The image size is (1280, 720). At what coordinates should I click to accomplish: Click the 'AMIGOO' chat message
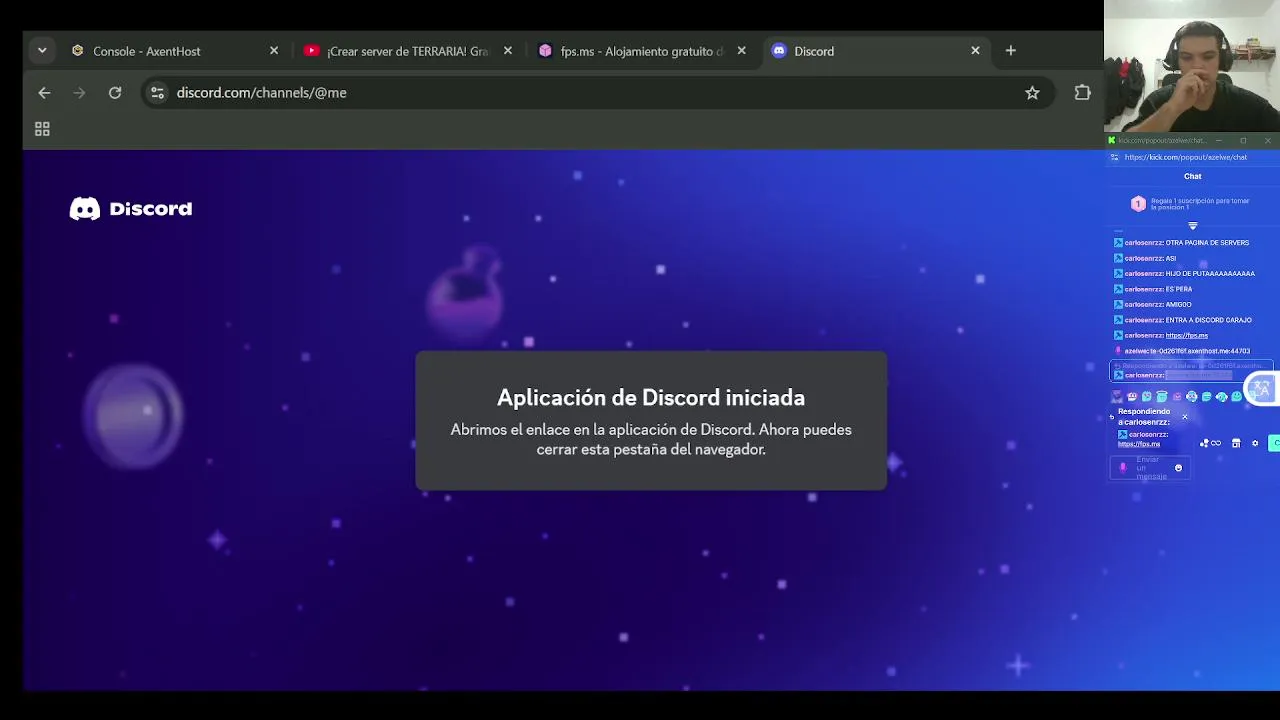1179,305
